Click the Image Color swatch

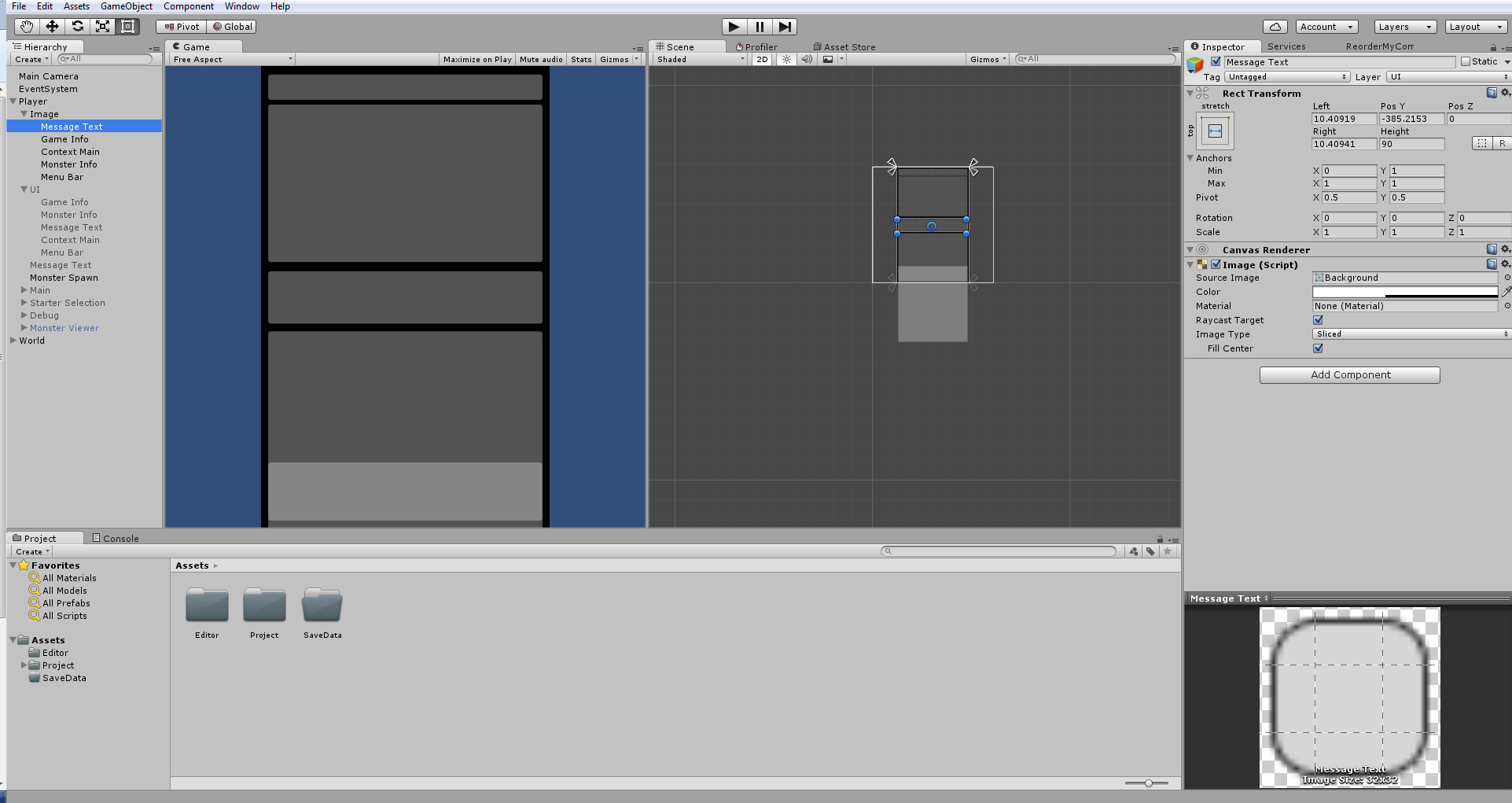tap(1405, 292)
